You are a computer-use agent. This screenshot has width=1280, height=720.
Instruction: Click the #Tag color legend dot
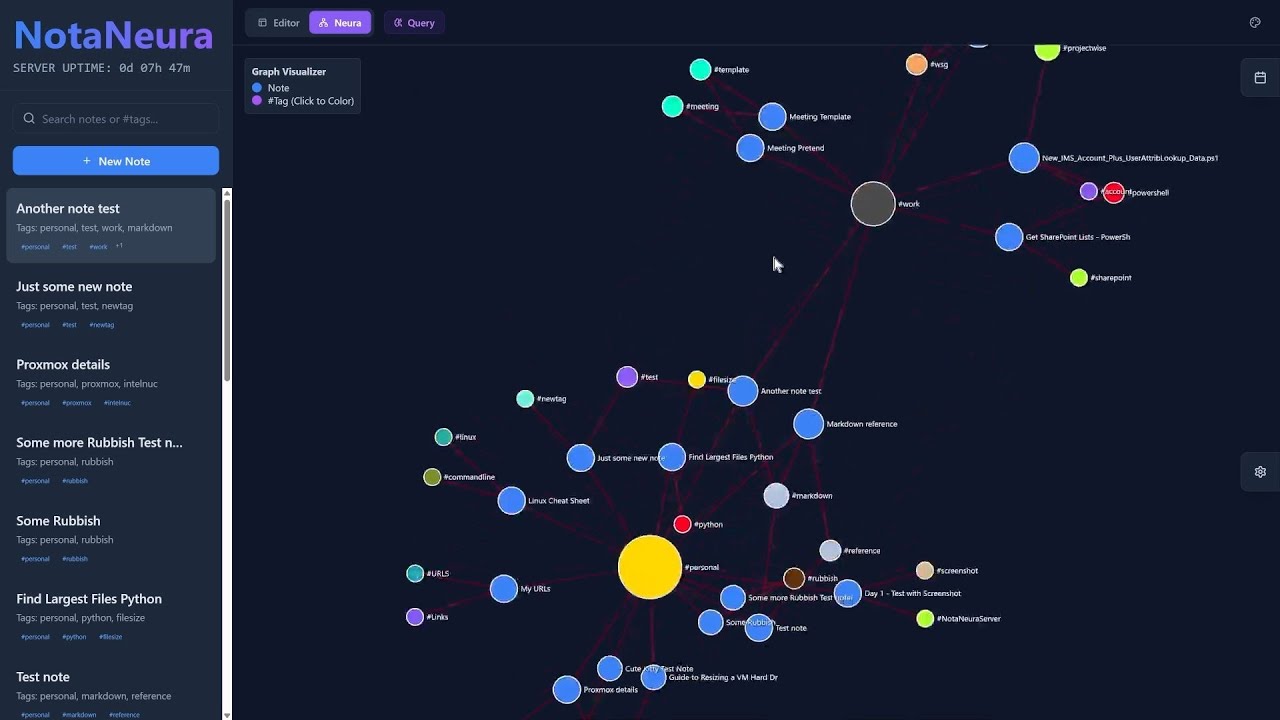[257, 100]
